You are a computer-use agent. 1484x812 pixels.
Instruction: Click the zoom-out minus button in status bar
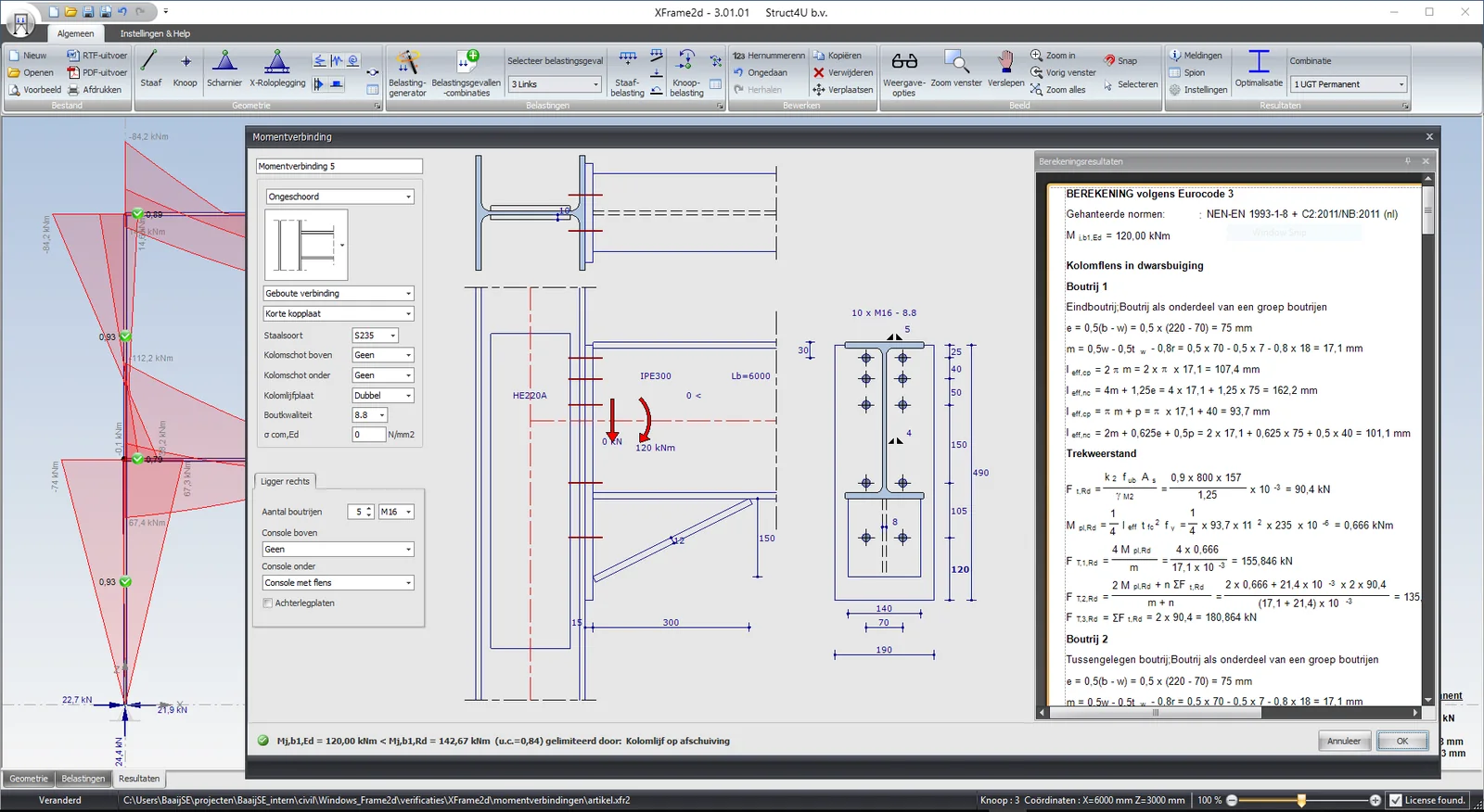tap(1232, 800)
